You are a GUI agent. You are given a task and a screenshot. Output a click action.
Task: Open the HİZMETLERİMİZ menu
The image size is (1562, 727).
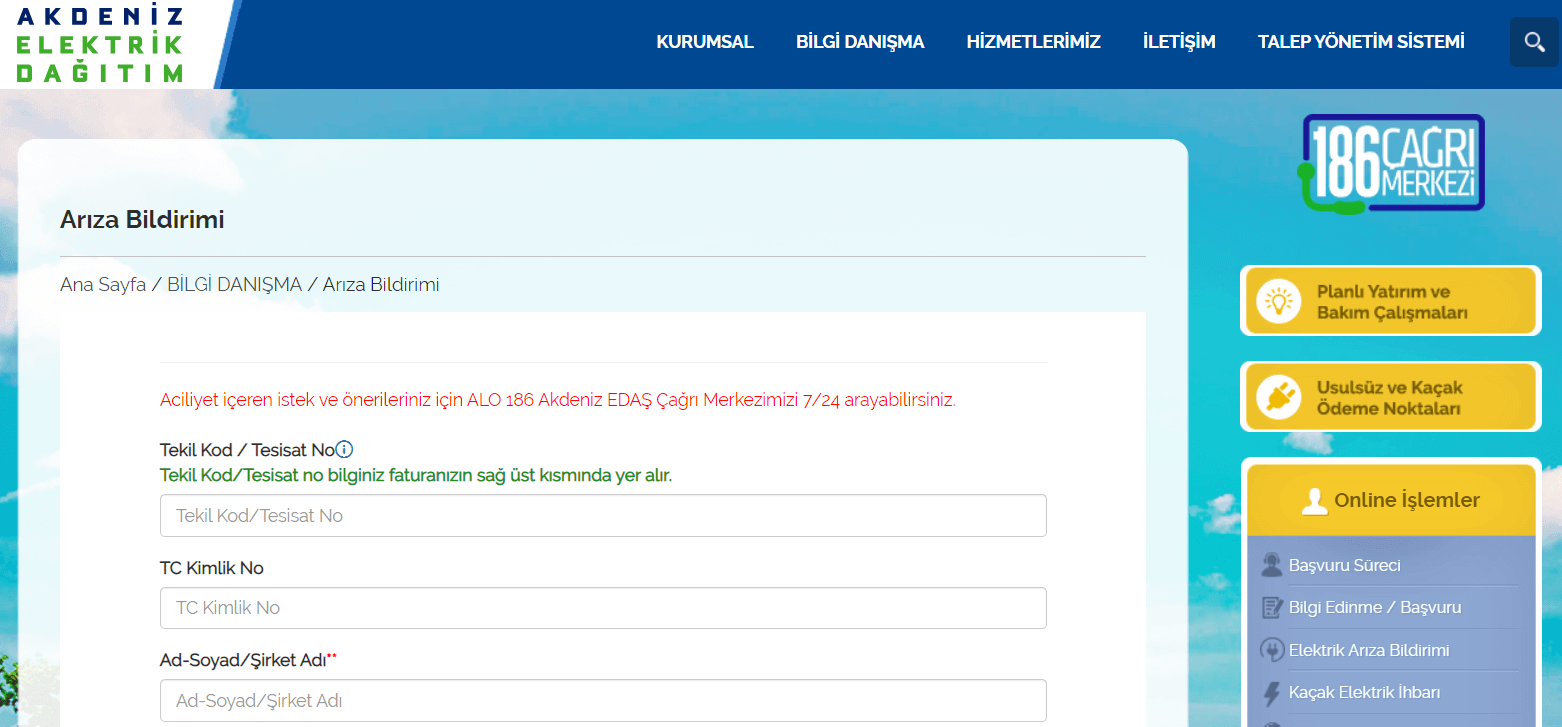[x=1033, y=41]
